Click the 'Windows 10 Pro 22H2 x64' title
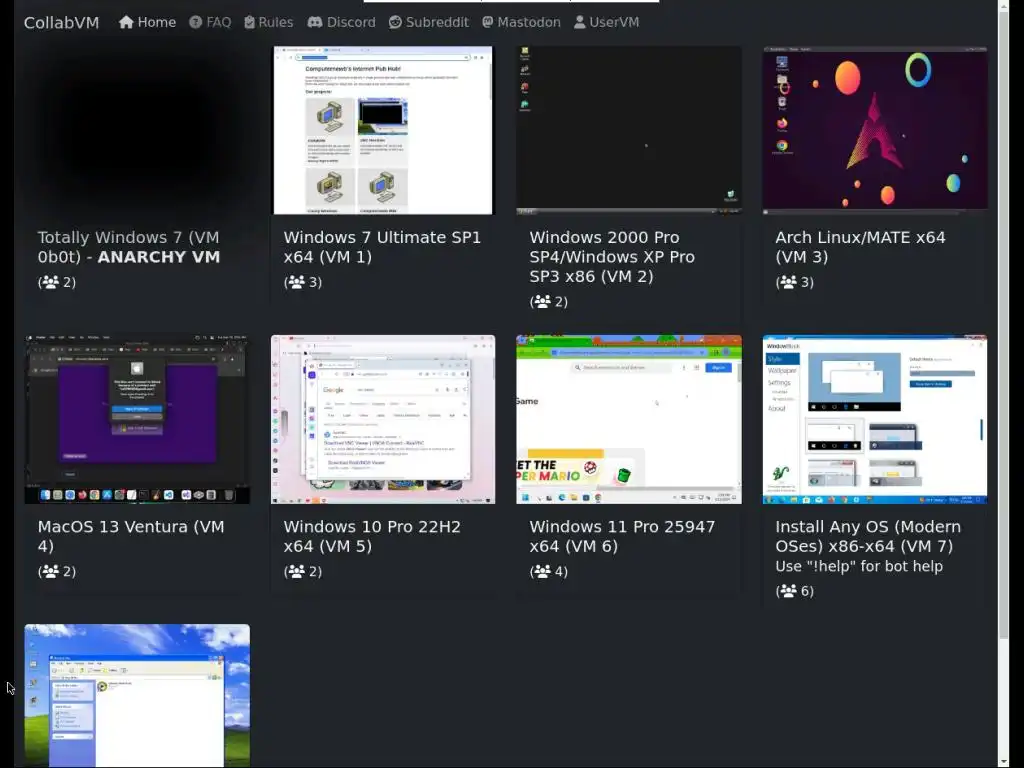Screen dimensions: 1024x768 tap(372, 536)
